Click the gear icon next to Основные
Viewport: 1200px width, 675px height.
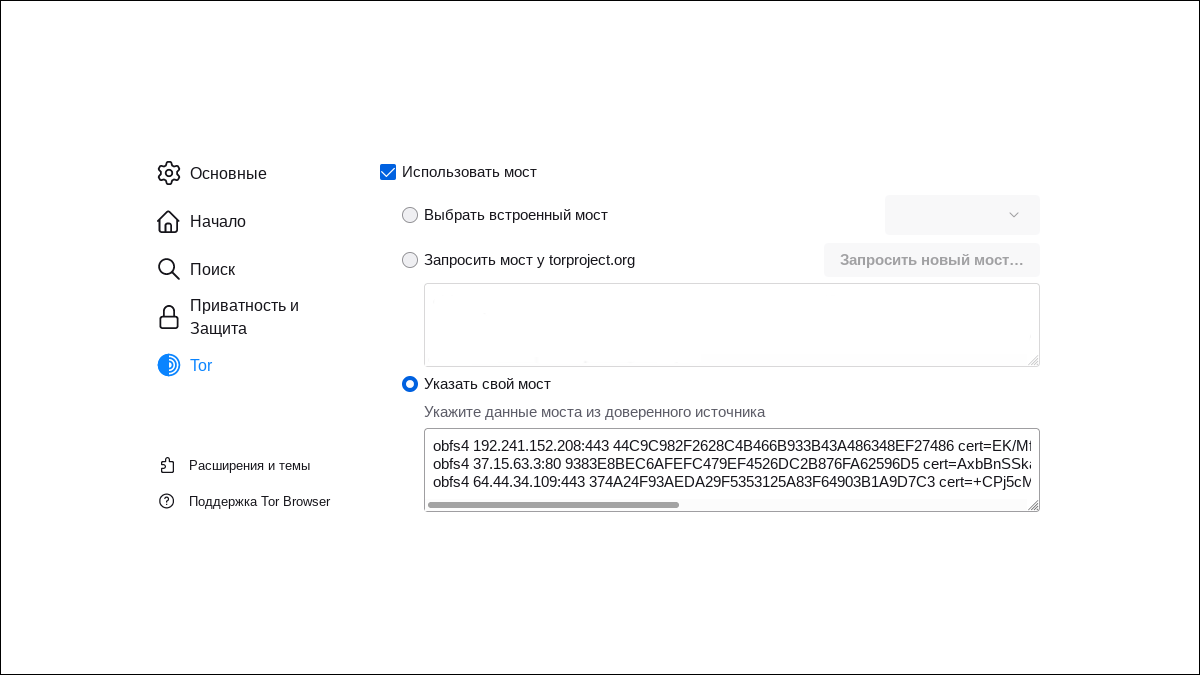point(168,173)
